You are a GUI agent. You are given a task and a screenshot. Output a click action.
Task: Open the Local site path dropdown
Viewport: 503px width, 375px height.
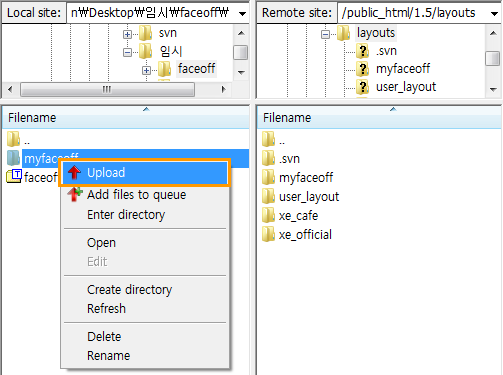[242, 13]
